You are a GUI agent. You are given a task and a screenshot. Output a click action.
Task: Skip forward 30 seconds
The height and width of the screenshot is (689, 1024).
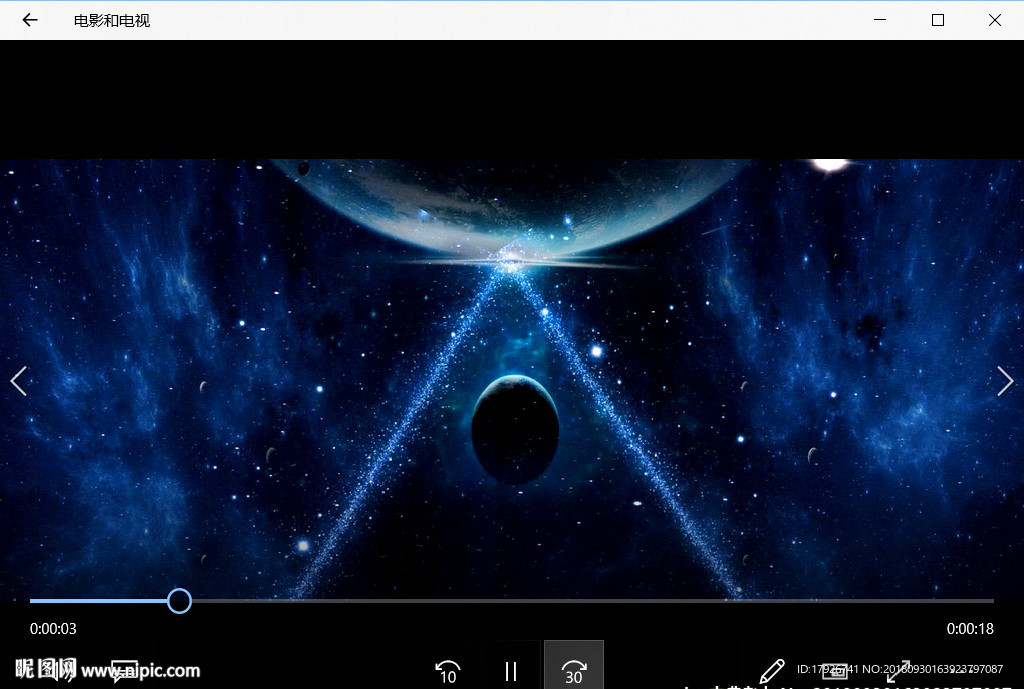point(573,671)
